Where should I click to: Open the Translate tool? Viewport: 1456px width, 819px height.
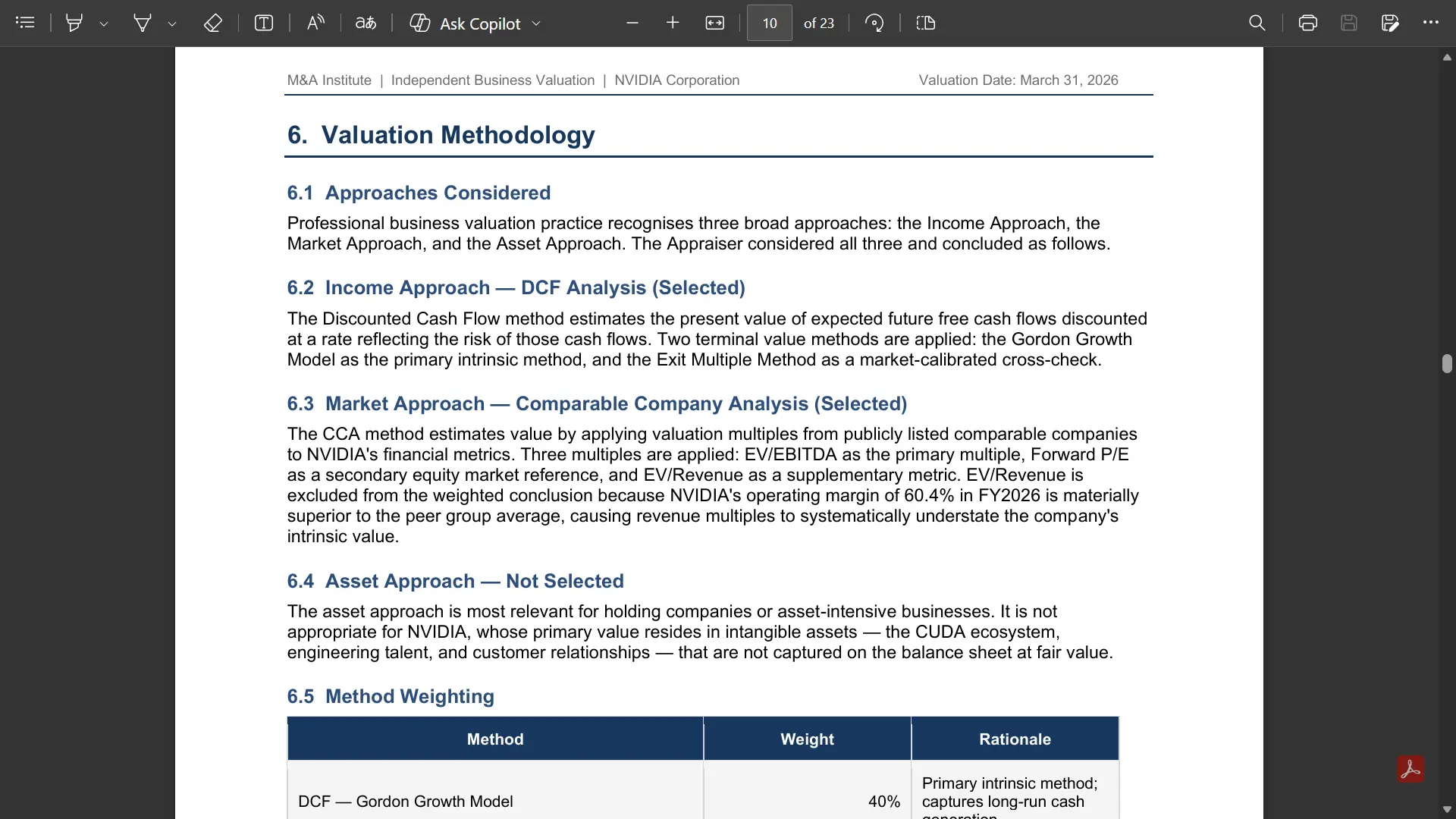coord(366,23)
